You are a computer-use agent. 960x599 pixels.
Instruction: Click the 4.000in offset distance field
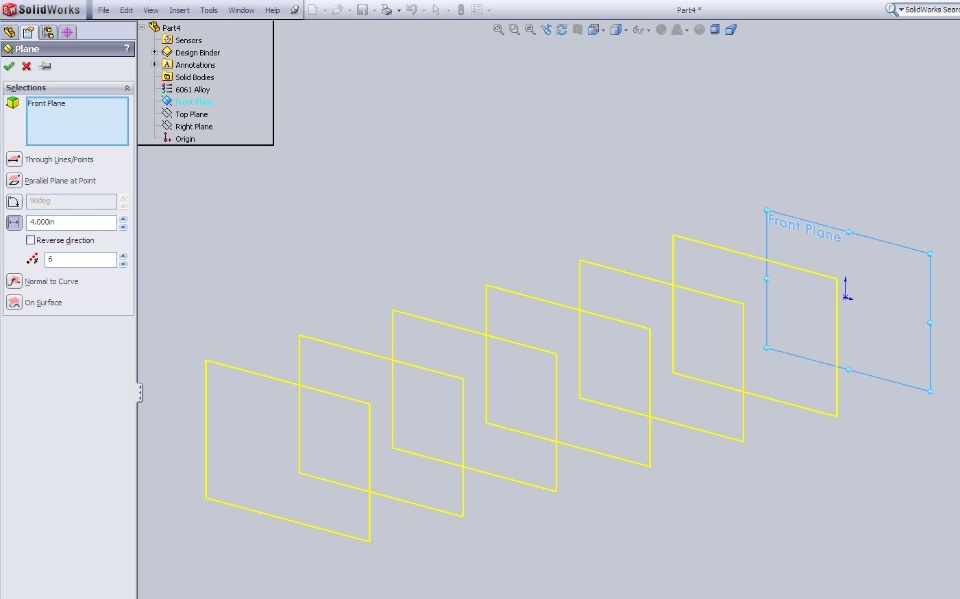[71, 222]
